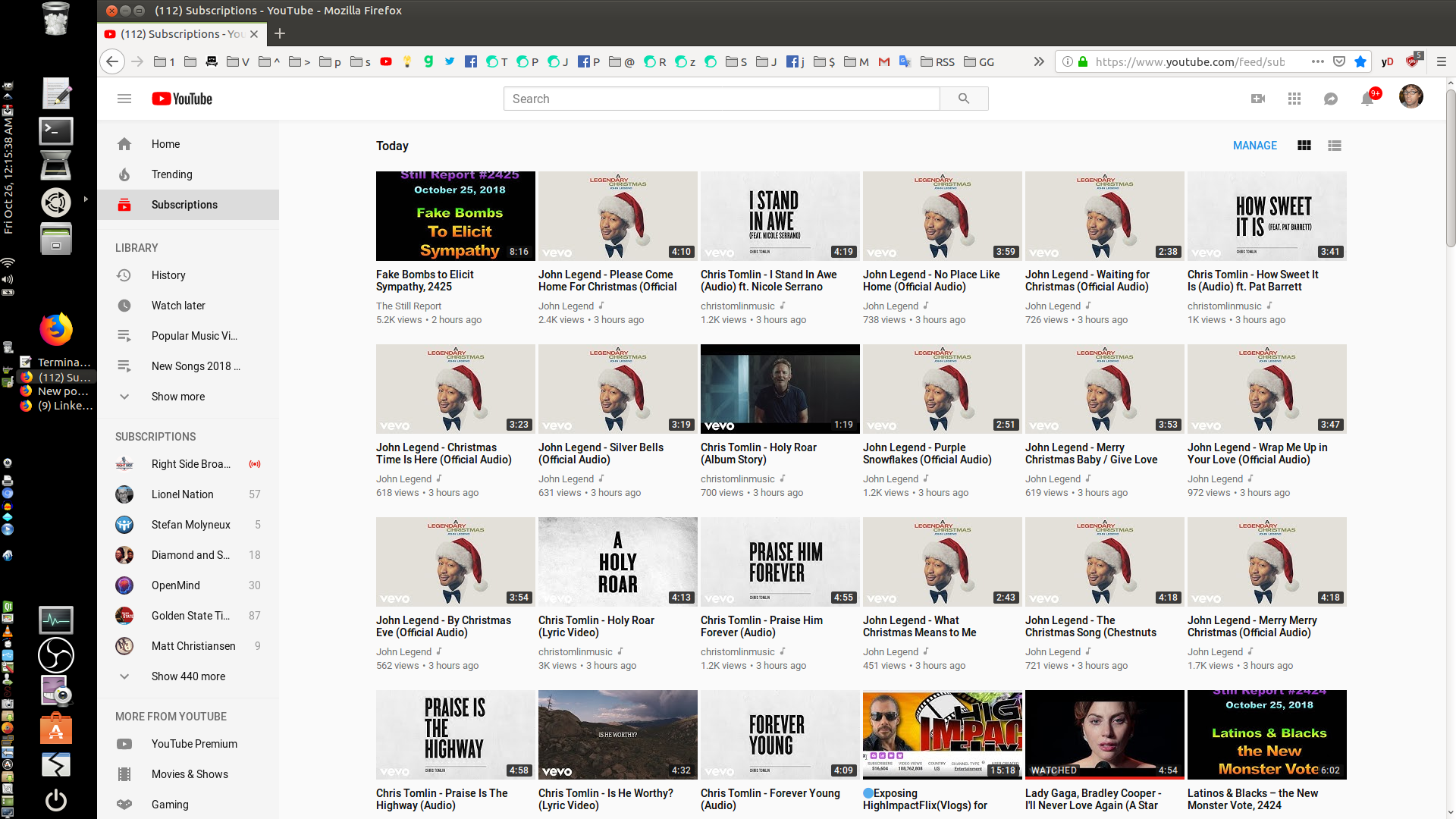Open System Monitor dock icon
This screenshot has height=819, width=1456.
pyautogui.click(x=56, y=620)
